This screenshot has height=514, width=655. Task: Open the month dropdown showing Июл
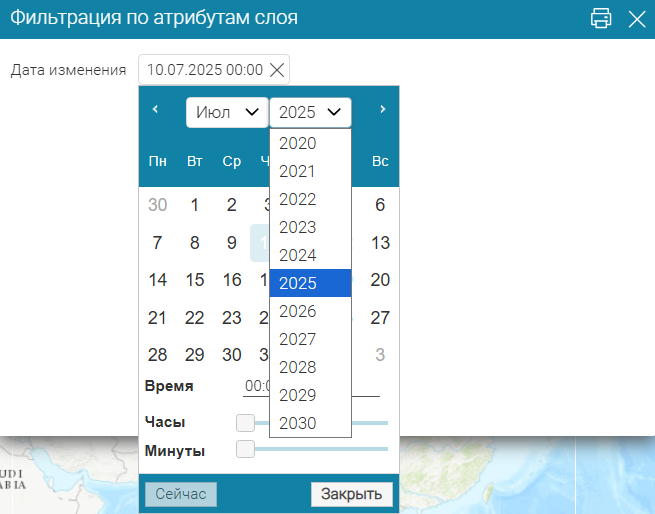226,112
